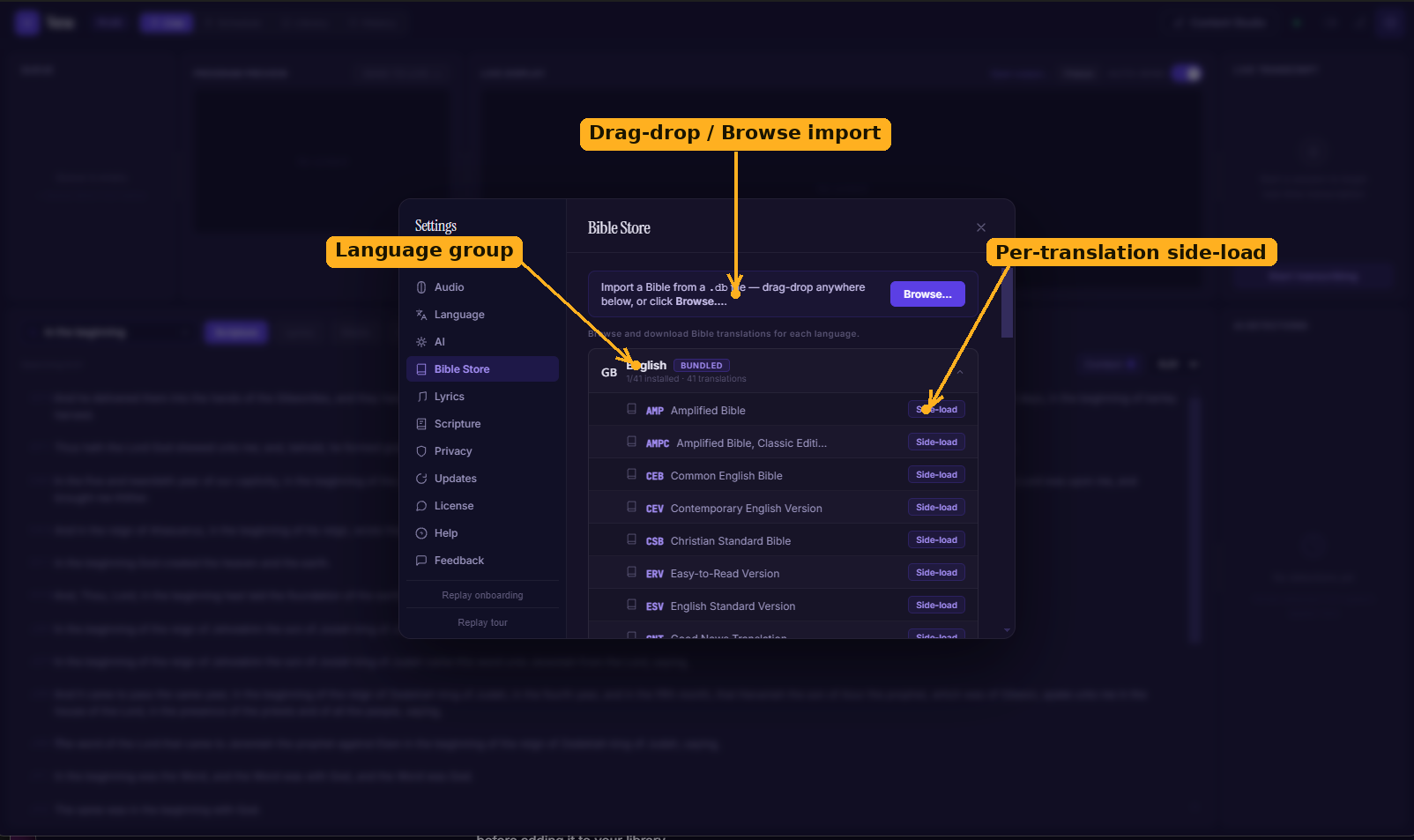Click 'Contemporary English Version' name

pyautogui.click(x=746, y=509)
